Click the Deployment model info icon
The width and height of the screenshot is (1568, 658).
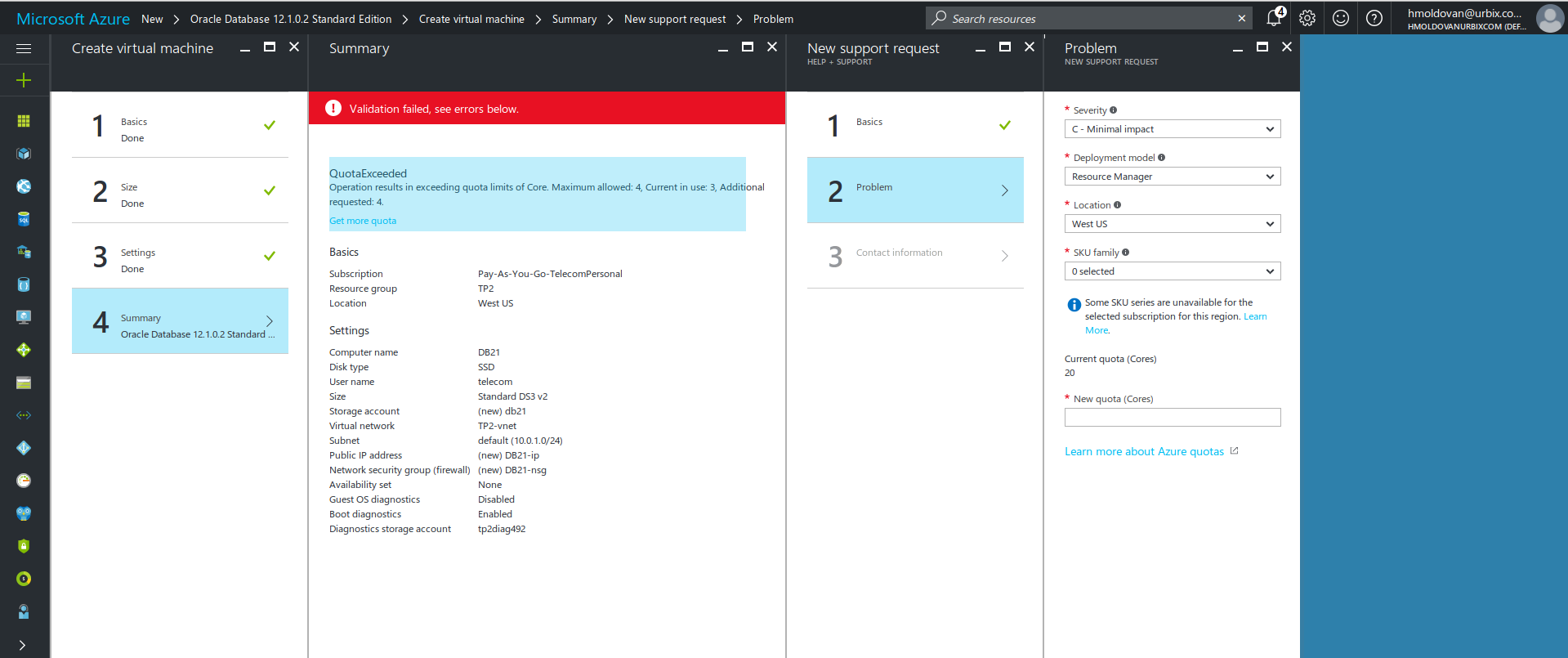point(1161,158)
